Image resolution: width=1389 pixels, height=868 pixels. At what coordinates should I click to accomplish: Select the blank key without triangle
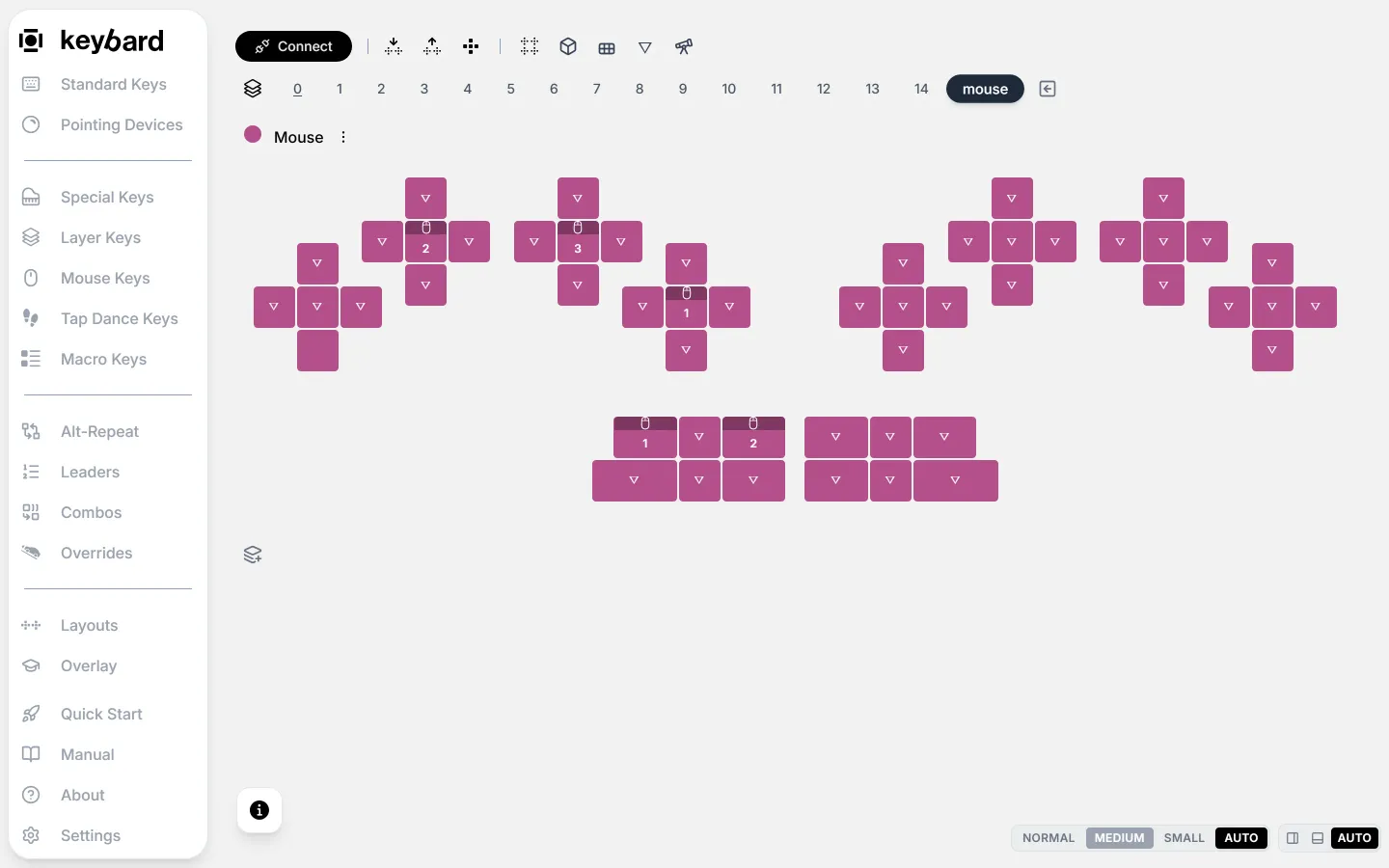pos(317,350)
